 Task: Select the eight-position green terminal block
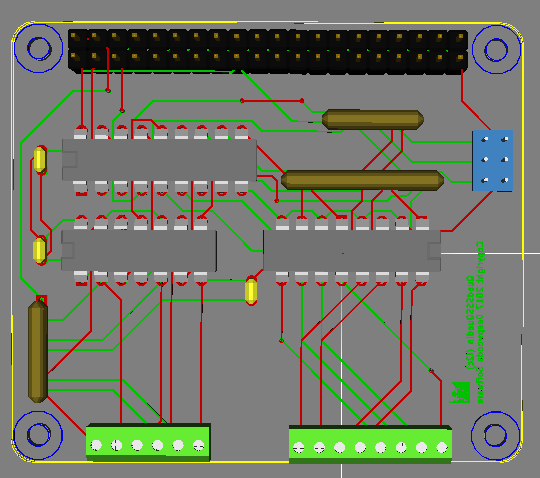(x=370, y=445)
